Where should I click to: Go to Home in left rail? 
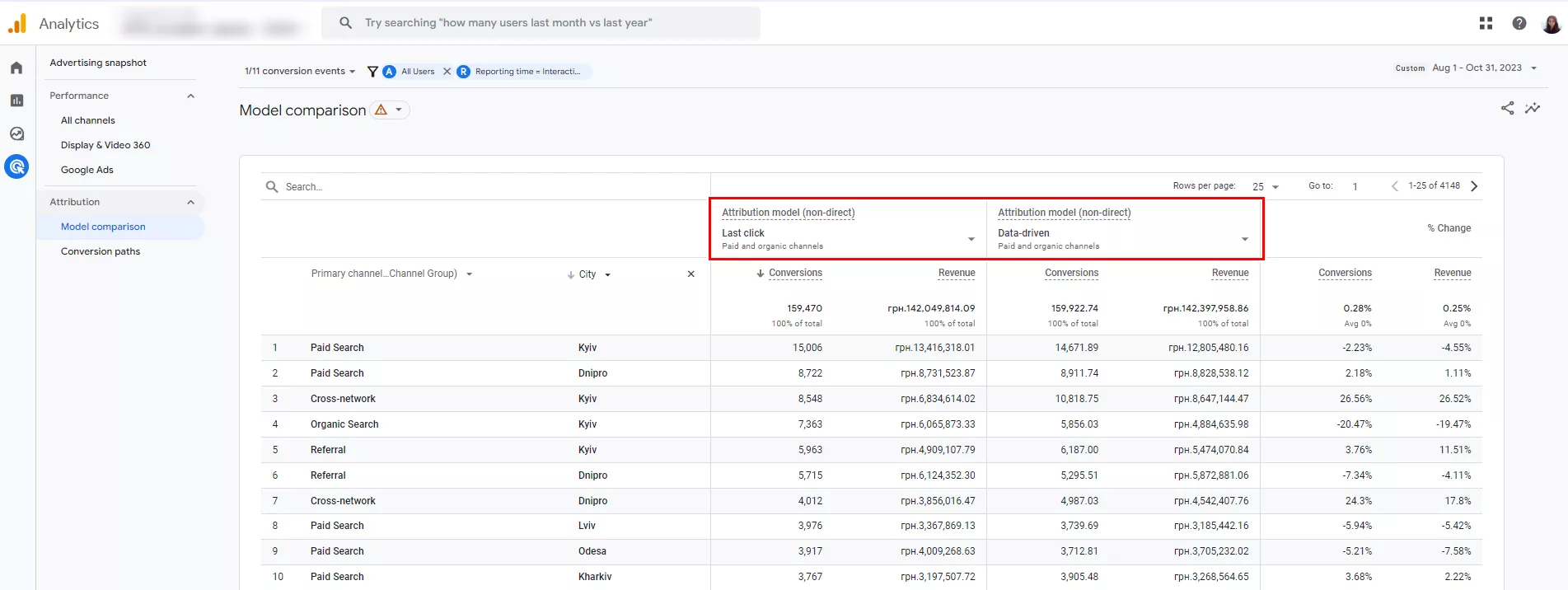click(16, 68)
